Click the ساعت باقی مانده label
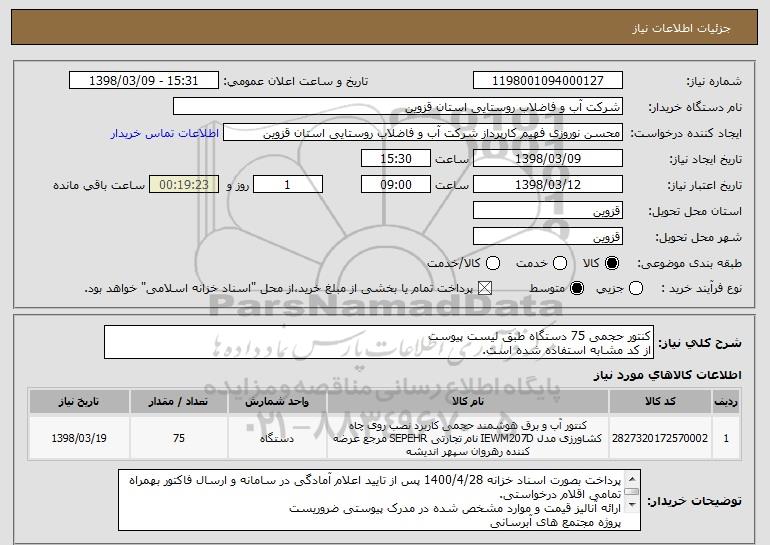 point(99,185)
